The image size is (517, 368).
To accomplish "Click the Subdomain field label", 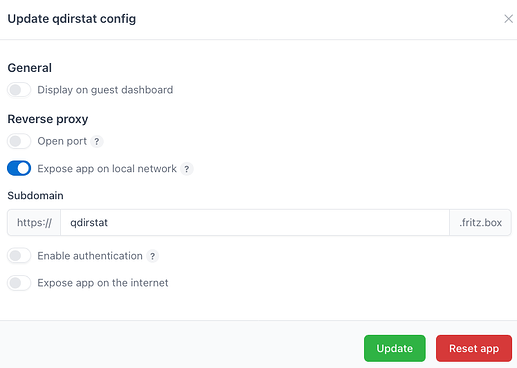I will (x=35, y=196).
